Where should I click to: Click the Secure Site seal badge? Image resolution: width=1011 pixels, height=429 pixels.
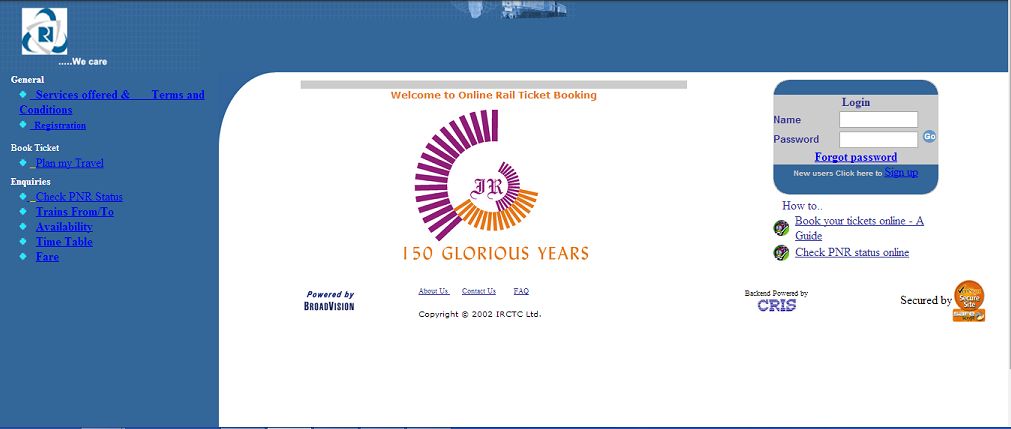[968, 301]
